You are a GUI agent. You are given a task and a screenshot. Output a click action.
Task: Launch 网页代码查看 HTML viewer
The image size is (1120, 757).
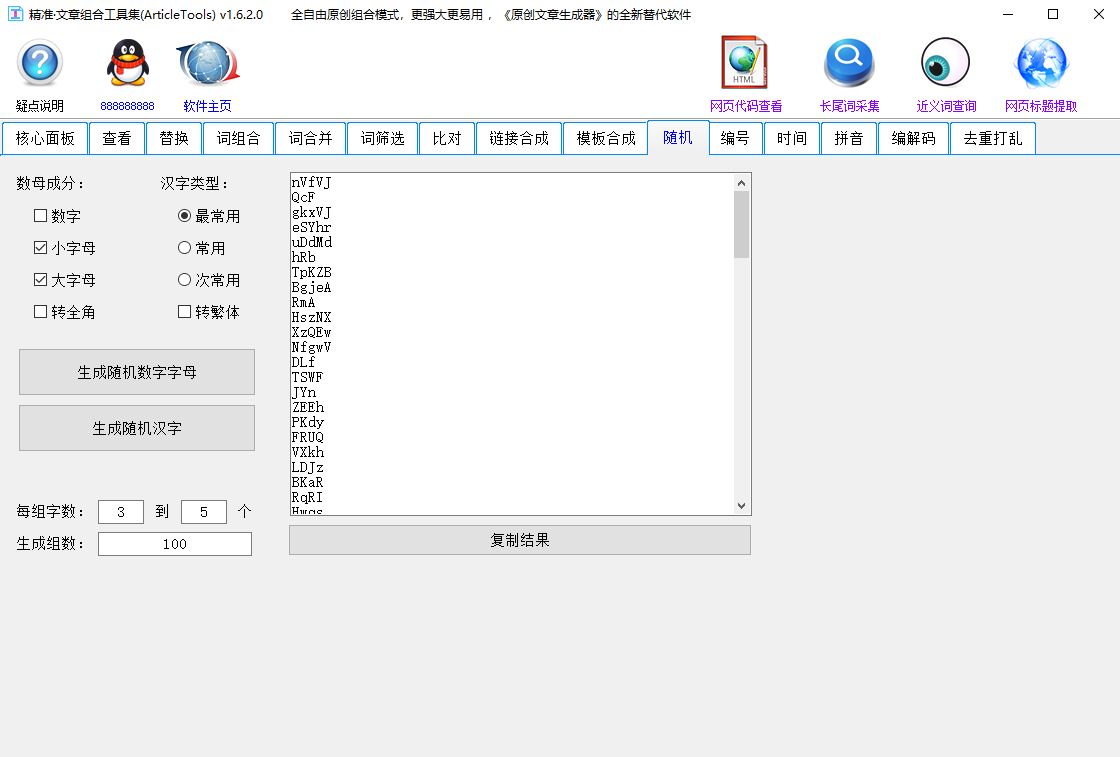744,62
